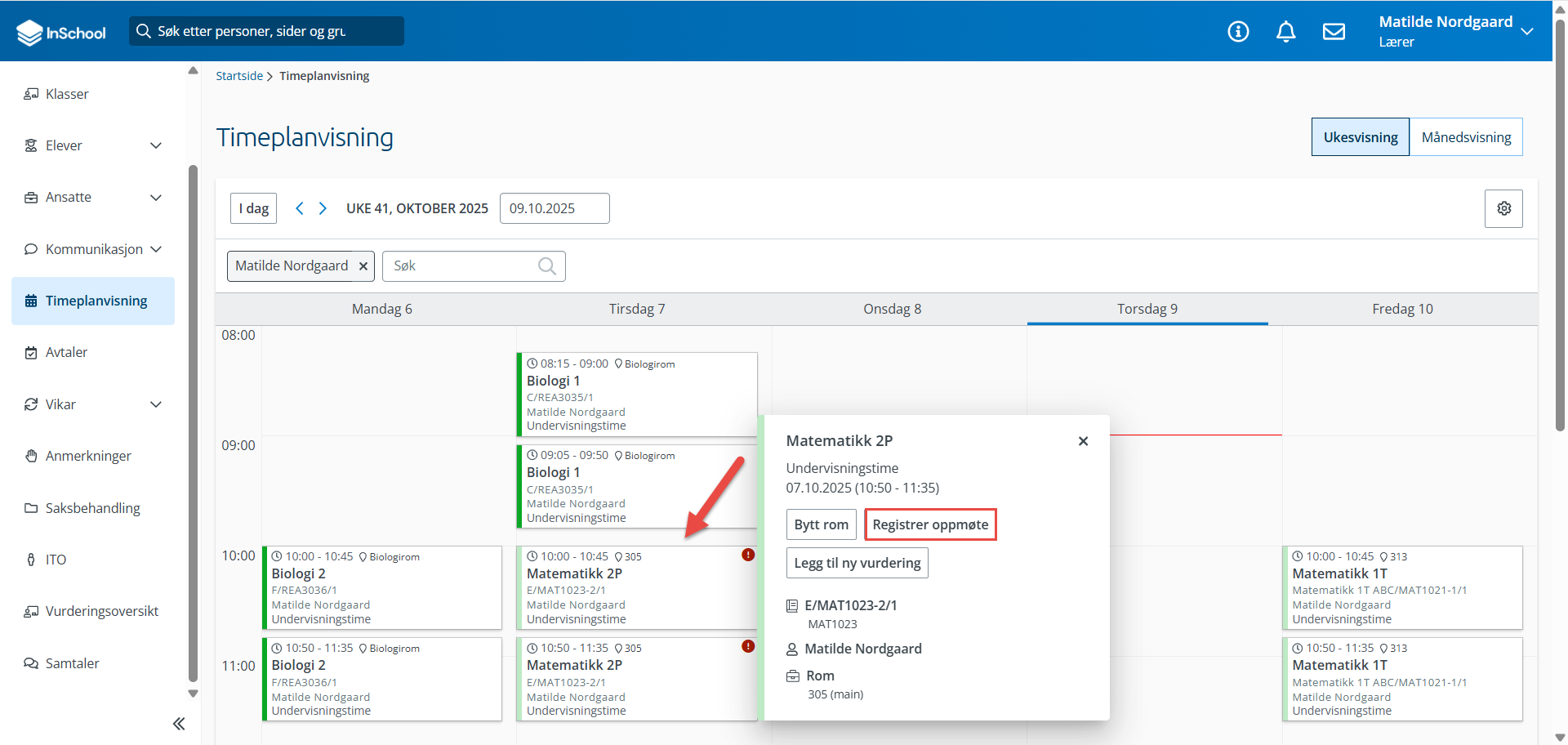The width and height of the screenshot is (1568, 745).
Task: Click the Anmerkninger hand icon
Action: tap(31, 456)
